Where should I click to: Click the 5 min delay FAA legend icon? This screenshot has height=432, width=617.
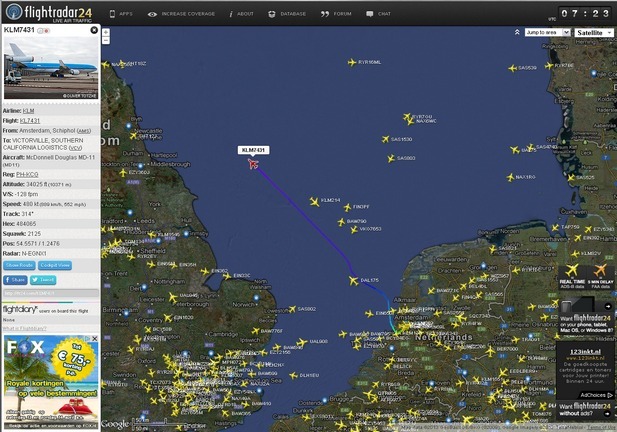(x=600, y=271)
